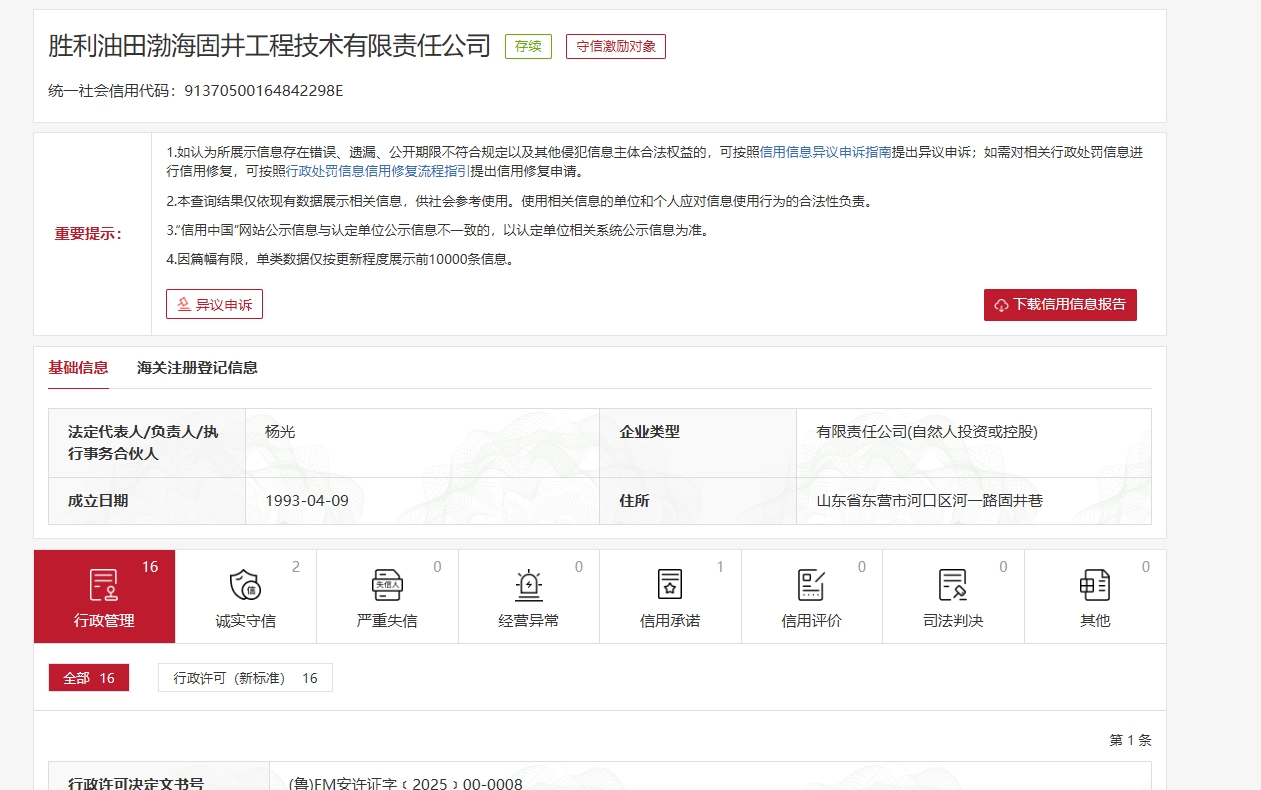Open the 诚实守信 shield icon
The image size is (1261, 790).
245,585
